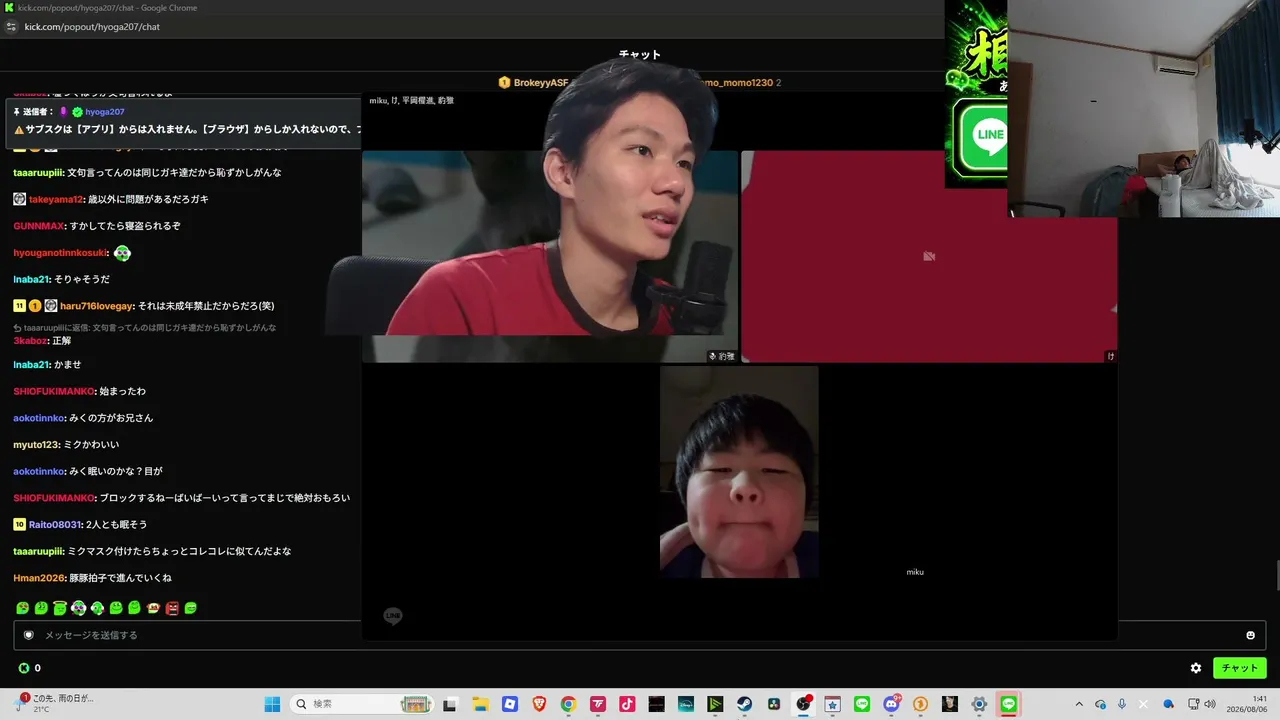The width and height of the screenshot is (1280, 720).
Task: Click the microphone icon in system tray
Action: (1122, 704)
